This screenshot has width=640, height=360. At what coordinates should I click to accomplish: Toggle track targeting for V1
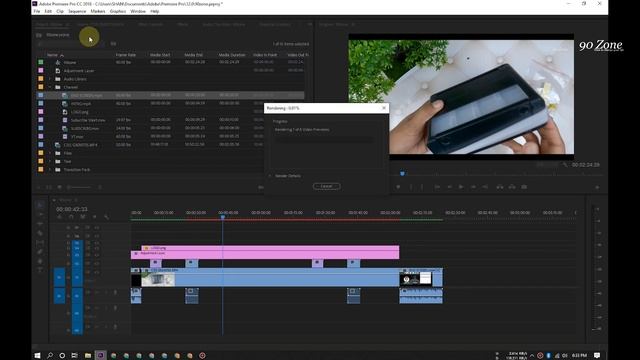point(77,277)
